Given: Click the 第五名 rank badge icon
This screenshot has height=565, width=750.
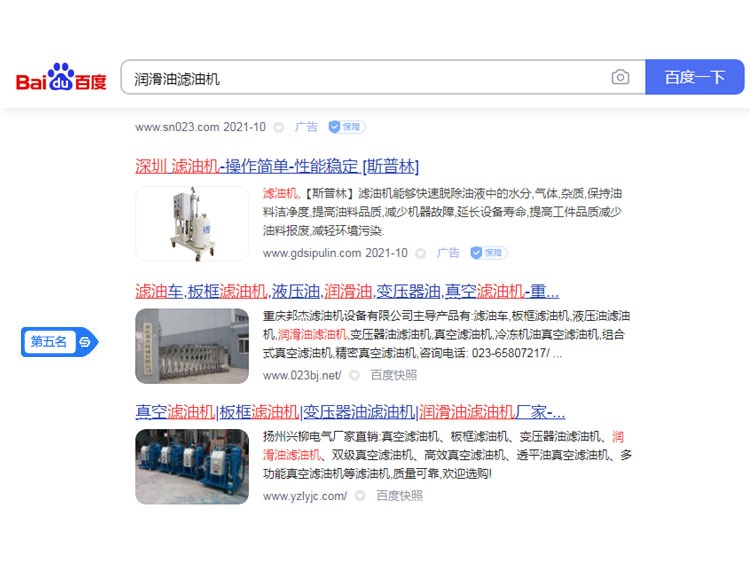Looking at the screenshot, I should coord(59,342).
